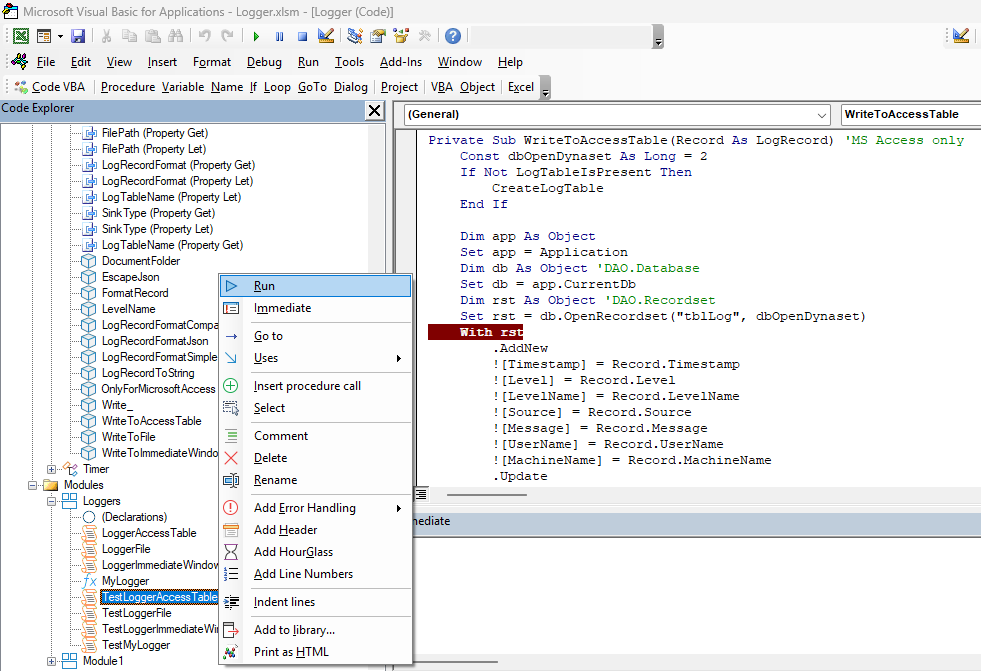Choose Rename in the context menu
The image size is (981, 671).
[x=316, y=480]
